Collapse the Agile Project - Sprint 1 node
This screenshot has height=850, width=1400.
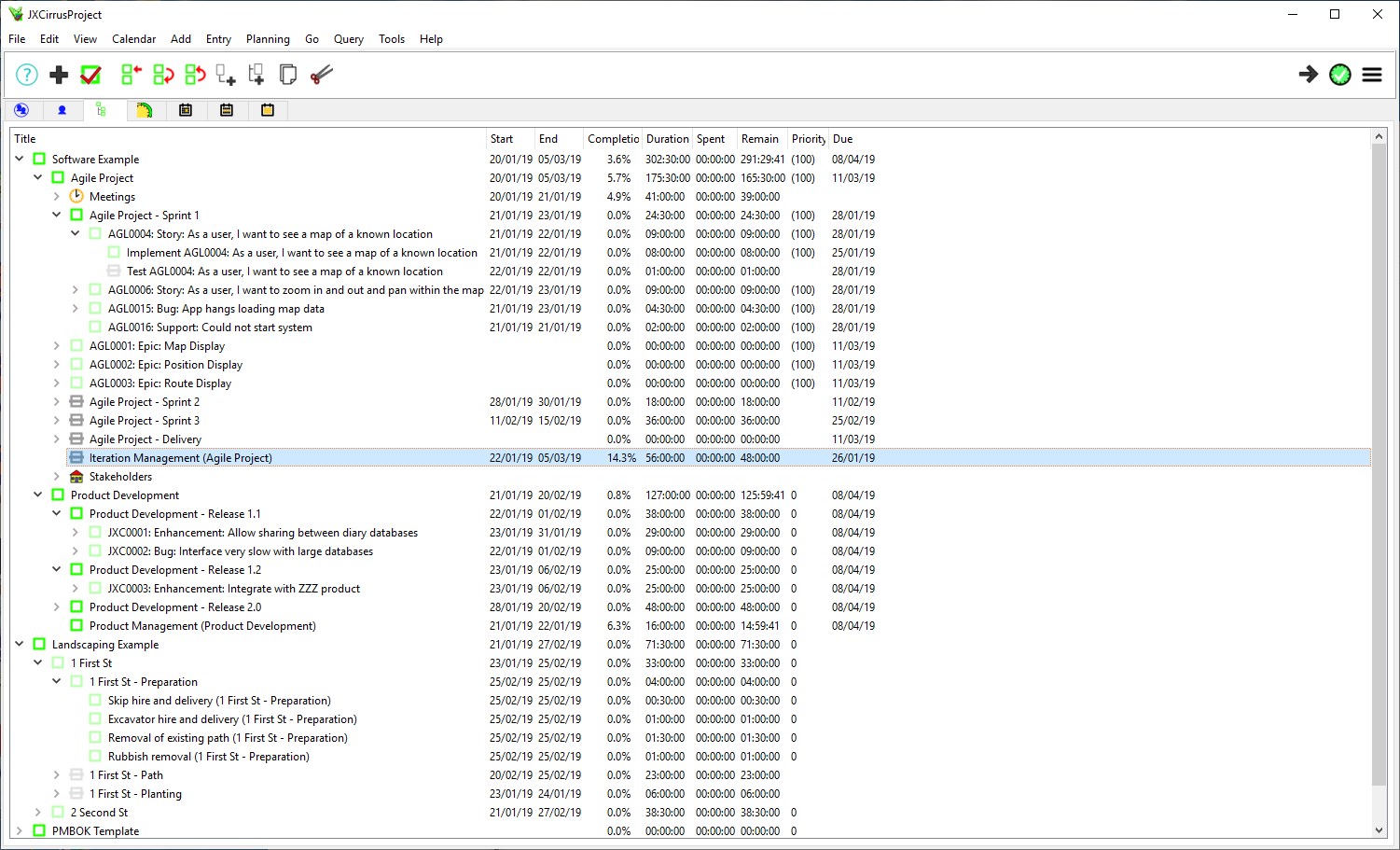pyautogui.click(x=56, y=215)
